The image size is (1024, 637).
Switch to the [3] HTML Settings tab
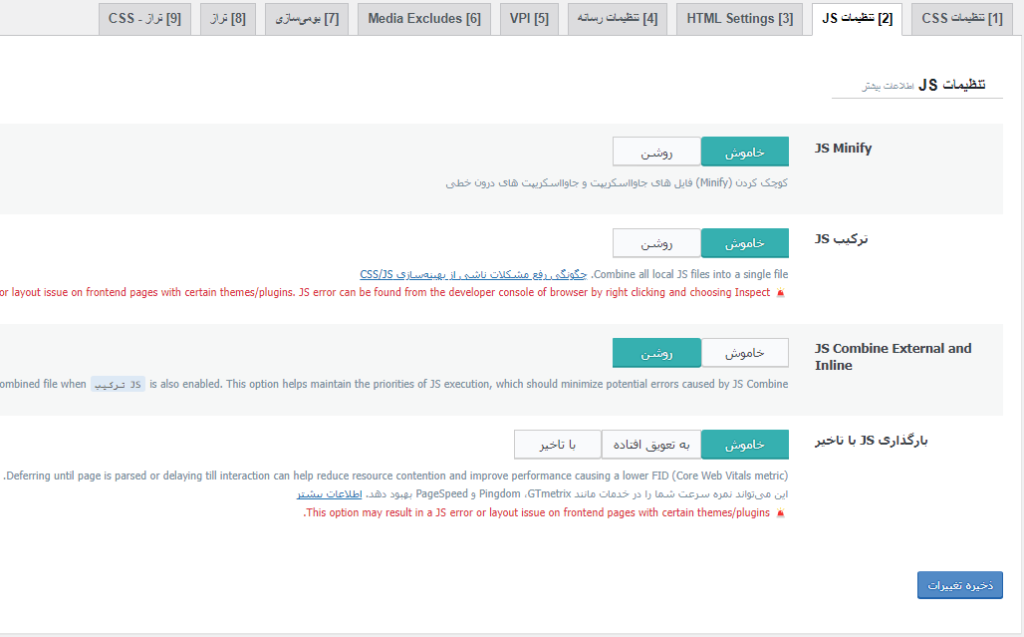tap(739, 19)
